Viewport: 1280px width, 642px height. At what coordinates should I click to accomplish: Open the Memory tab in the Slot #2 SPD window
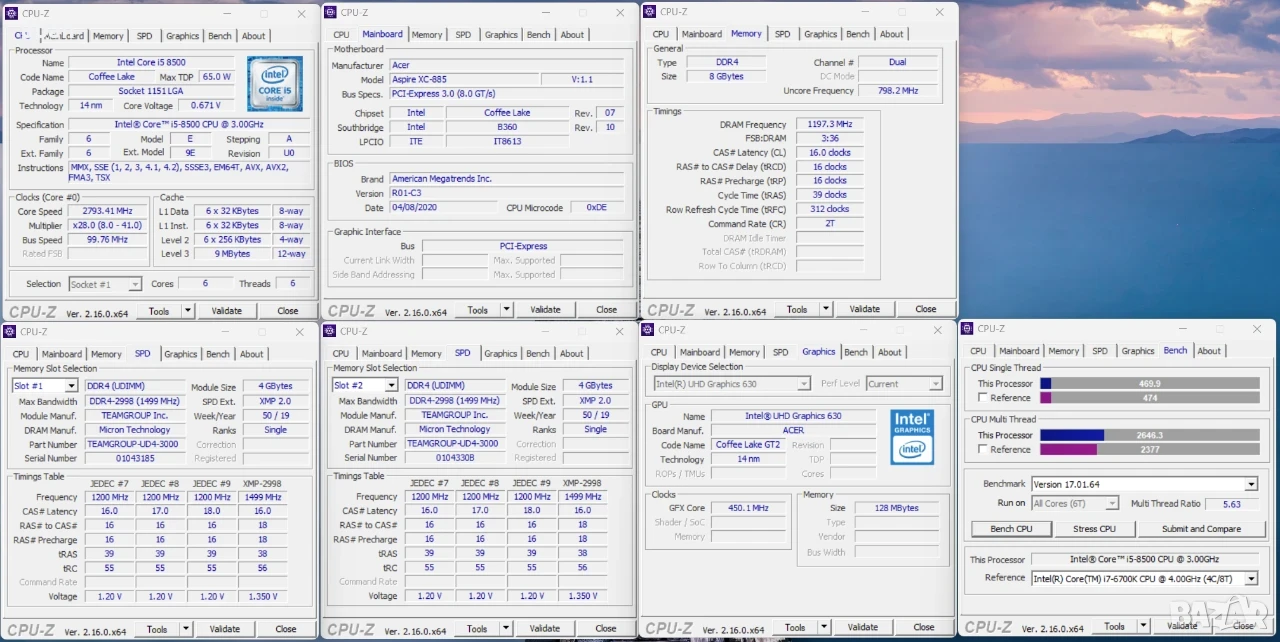pyautogui.click(x=426, y=354)
